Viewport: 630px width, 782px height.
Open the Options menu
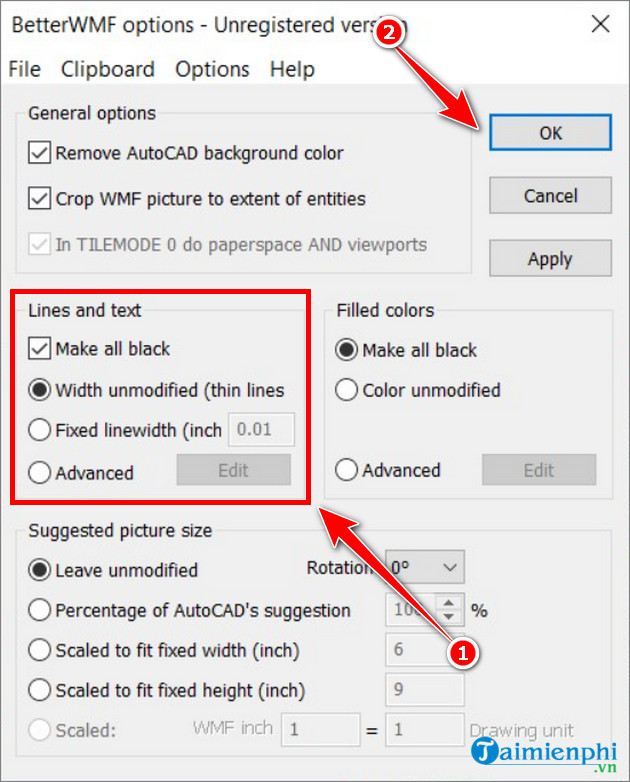pos(212,69)
